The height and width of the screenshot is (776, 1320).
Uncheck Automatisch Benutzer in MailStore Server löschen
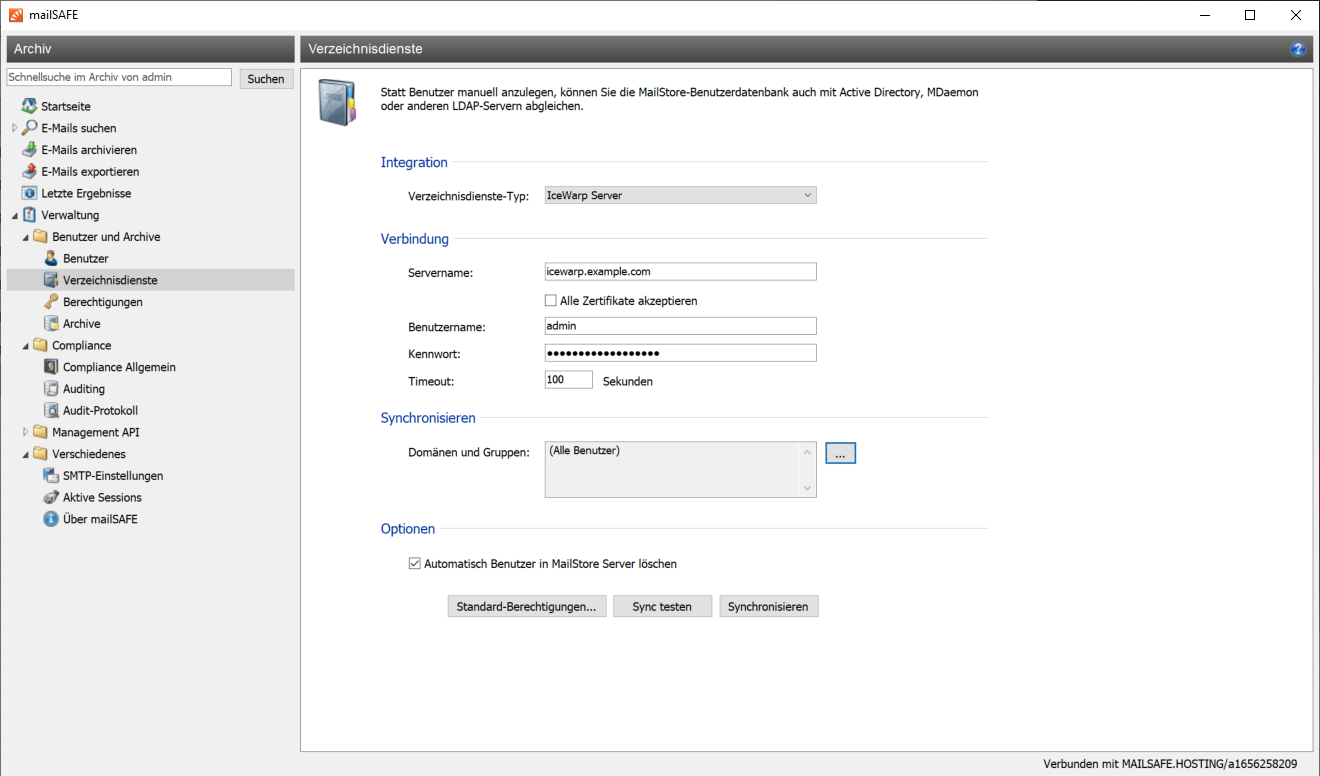point(415,564)
